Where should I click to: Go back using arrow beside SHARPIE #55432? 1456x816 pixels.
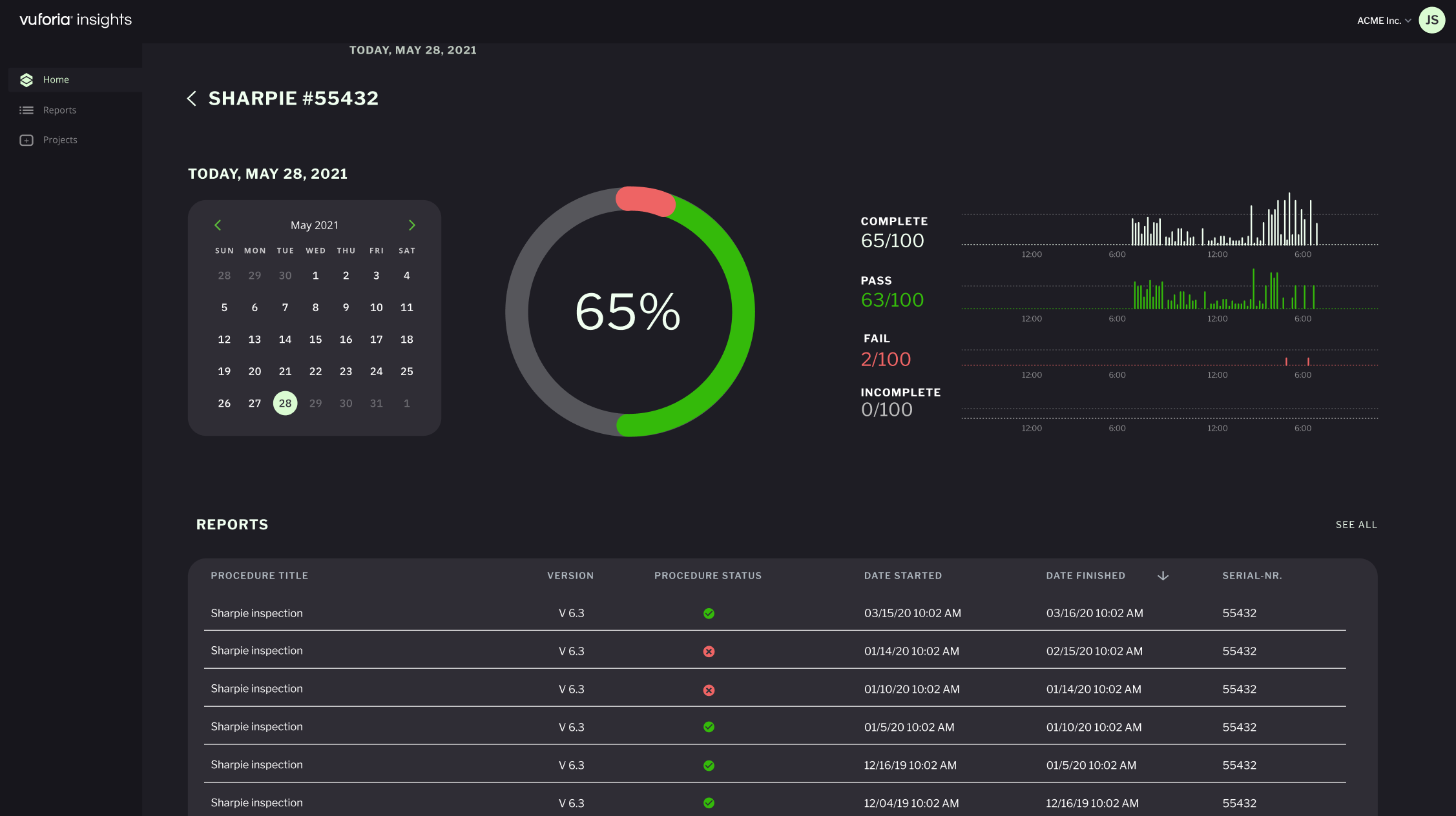pos(191,98)
